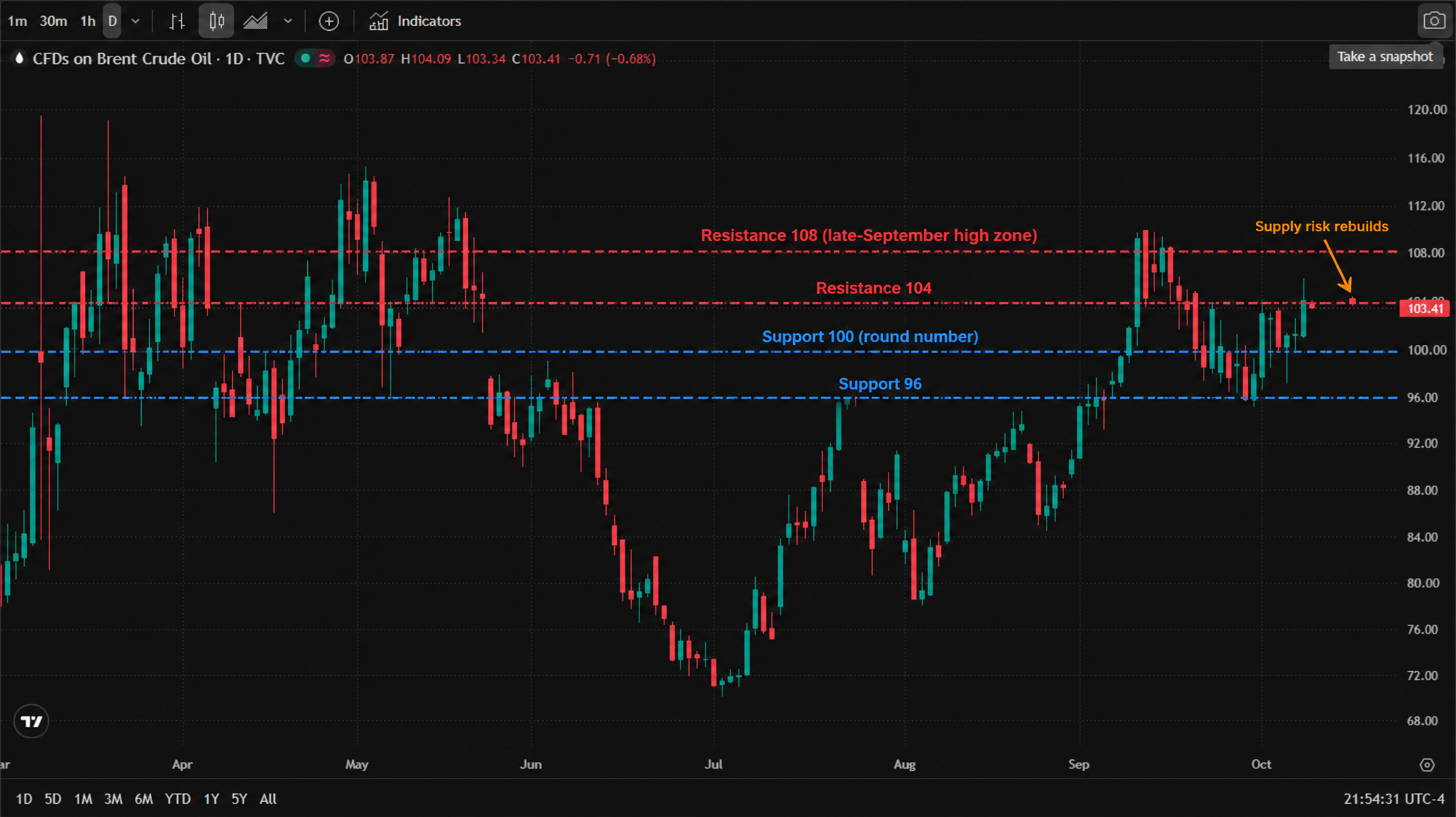Click the clock timezone UTC-4 label
Screen dimensions: 1456x817
click(1394, 799)
